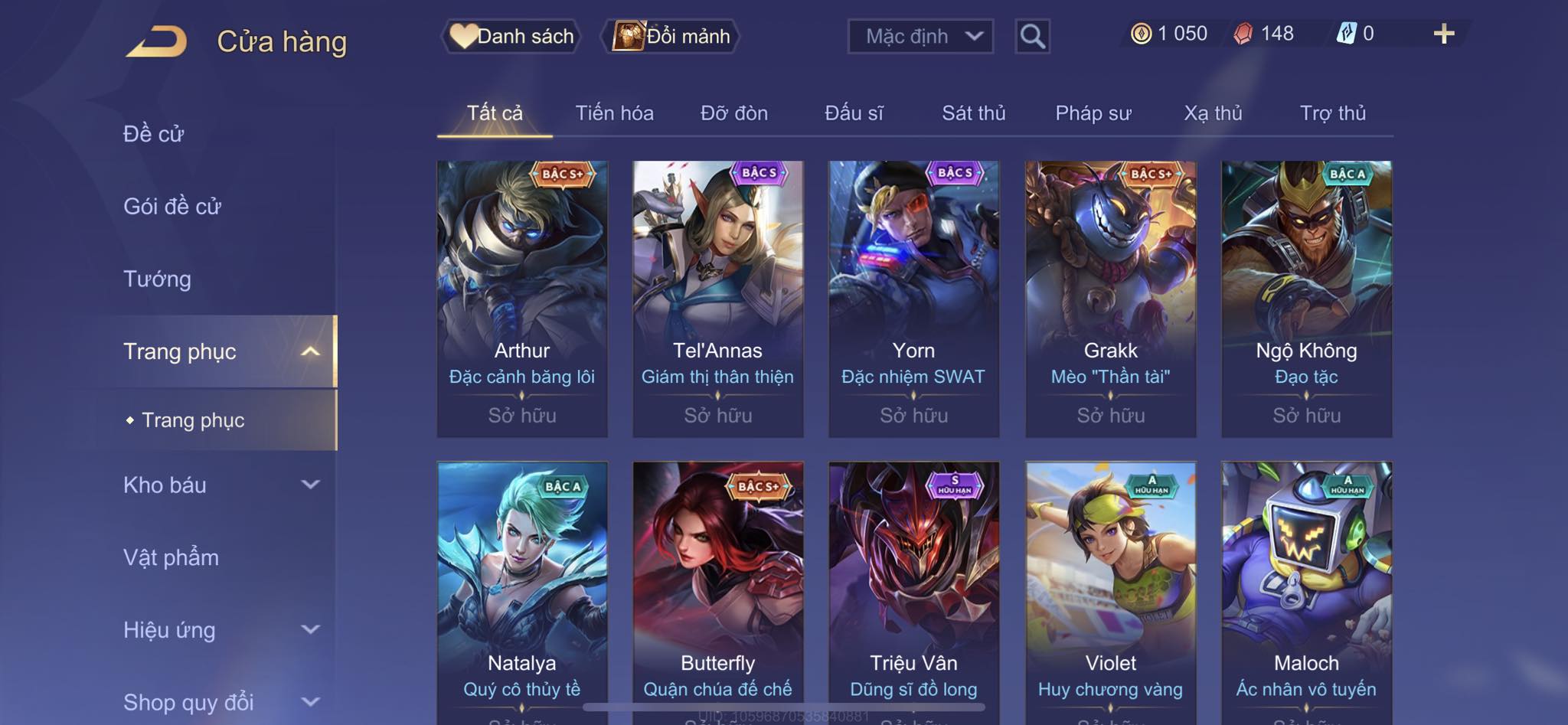Click the horizontal scrollbar at the bottom
This screenshot has width=1568, height=725.
point(783,707)
